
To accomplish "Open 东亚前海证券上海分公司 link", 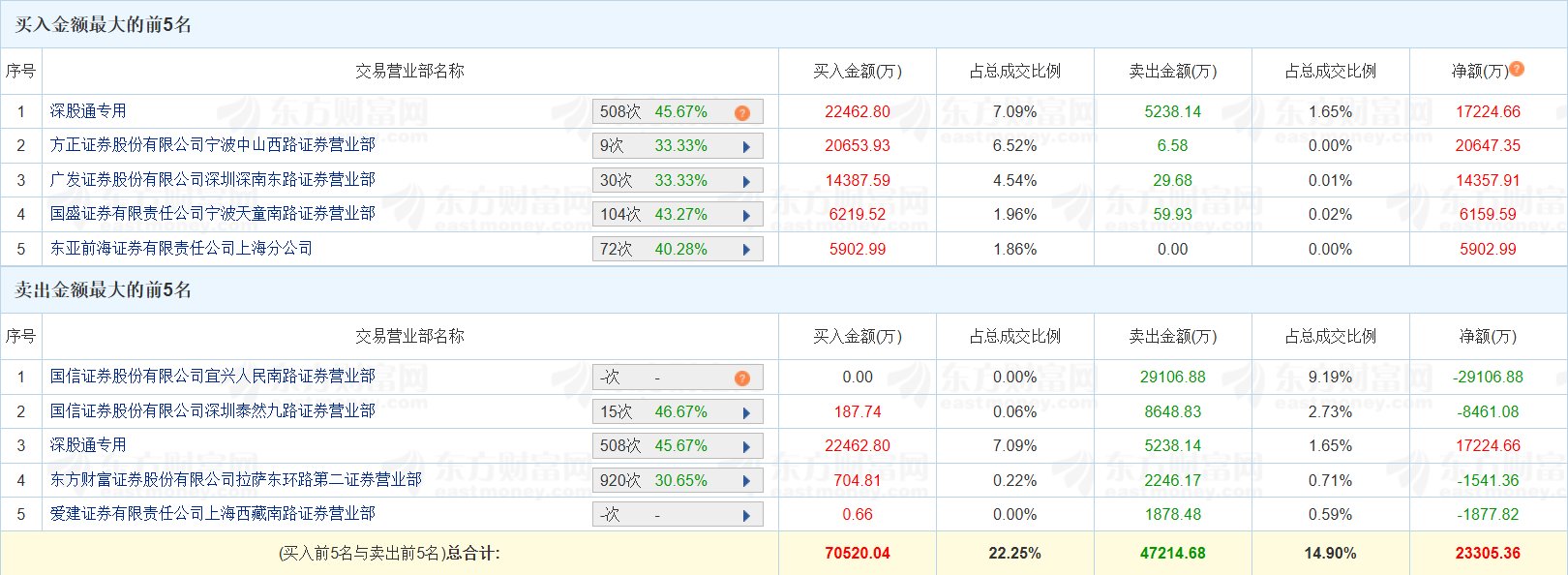I will [x=182, y=249].
